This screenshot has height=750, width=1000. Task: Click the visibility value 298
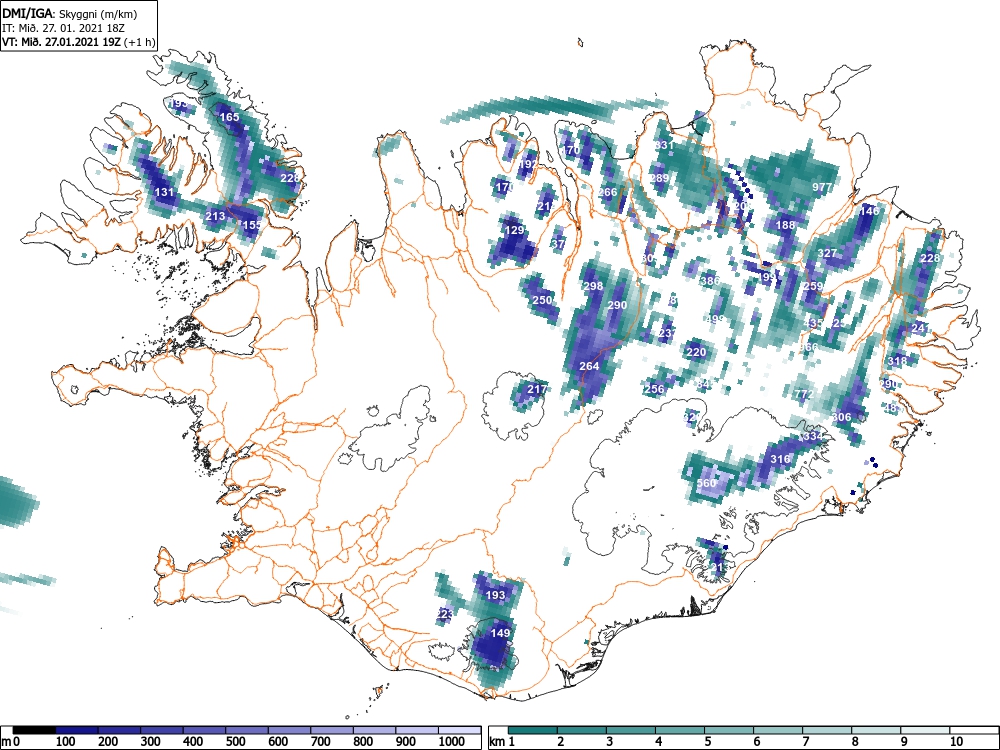pyautogui.click(x=593, y=286)
